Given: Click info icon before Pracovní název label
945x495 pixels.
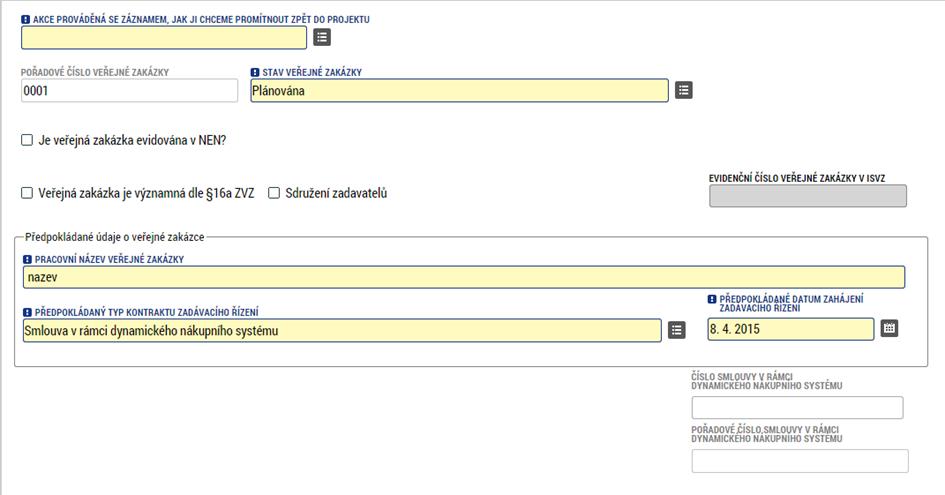Looking at the screenshot, I should click(27, 259).
